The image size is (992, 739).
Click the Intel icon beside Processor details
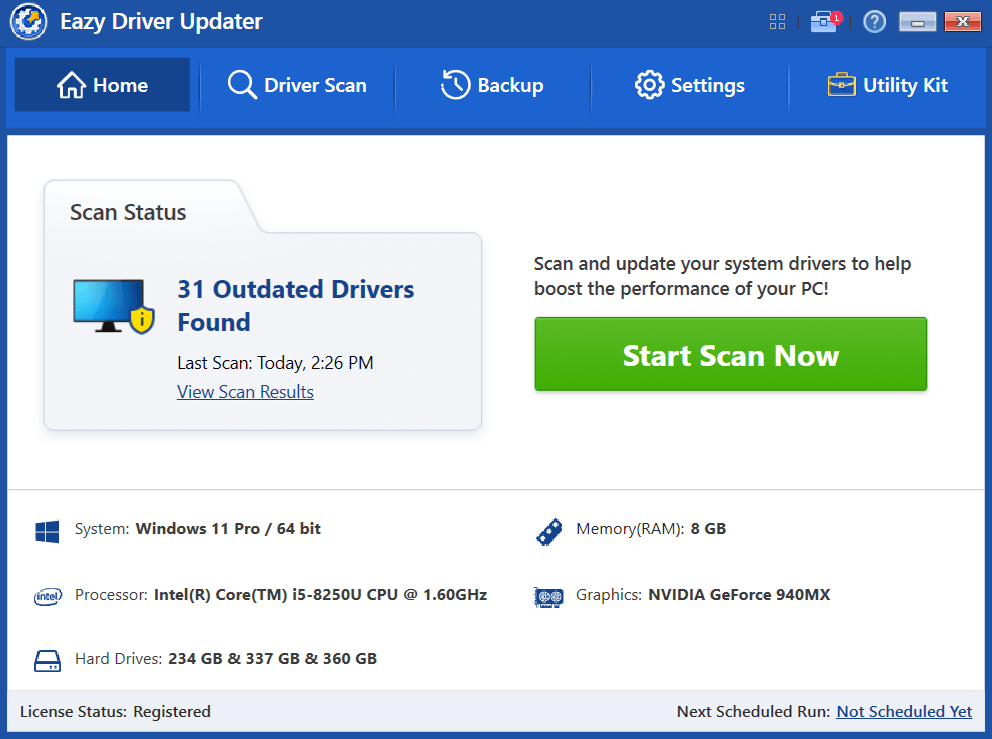[47, 596]
